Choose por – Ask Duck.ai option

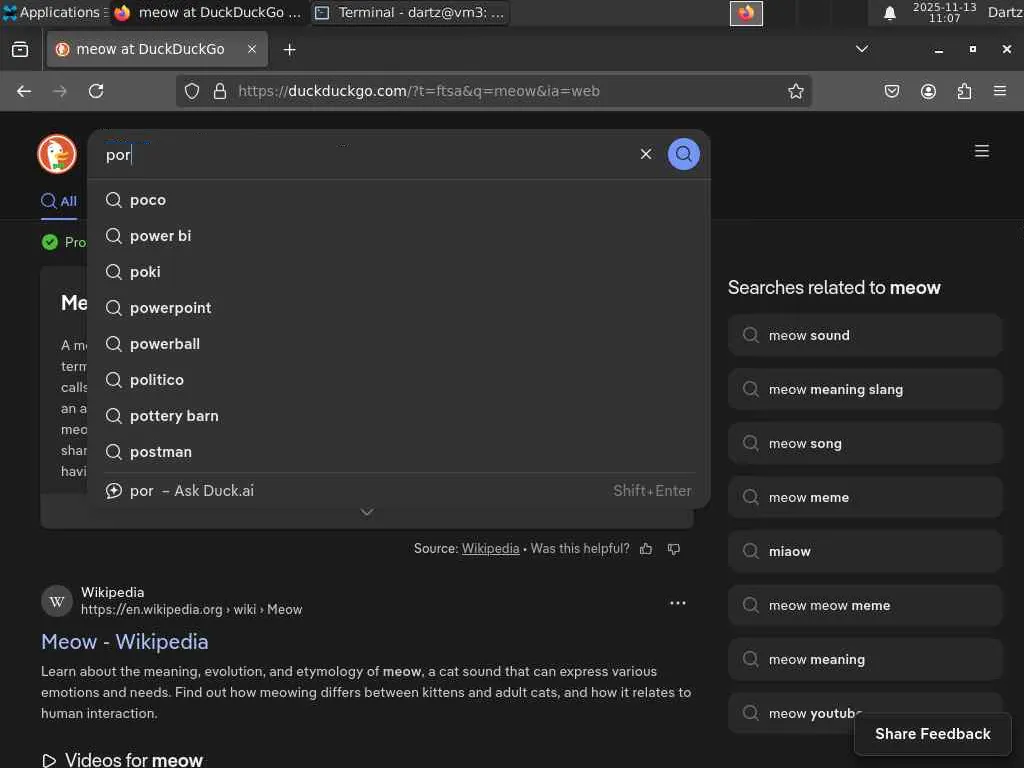[398, 490]
